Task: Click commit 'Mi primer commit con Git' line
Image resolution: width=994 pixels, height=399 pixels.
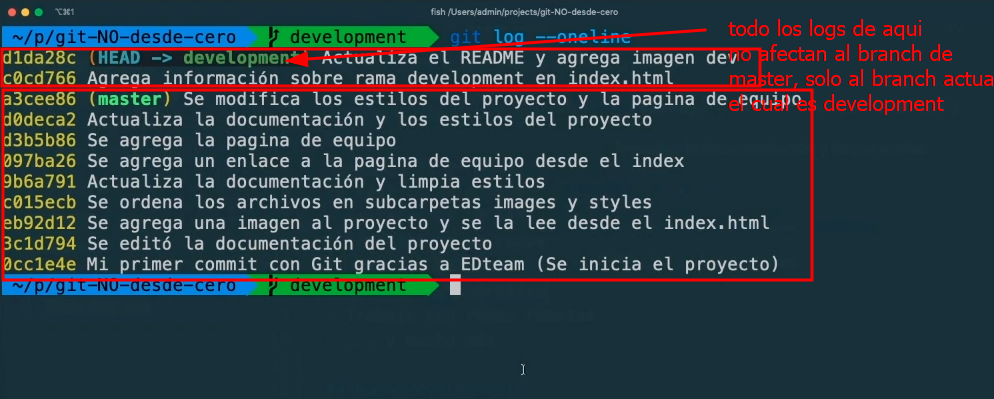Action: (390, 265)
